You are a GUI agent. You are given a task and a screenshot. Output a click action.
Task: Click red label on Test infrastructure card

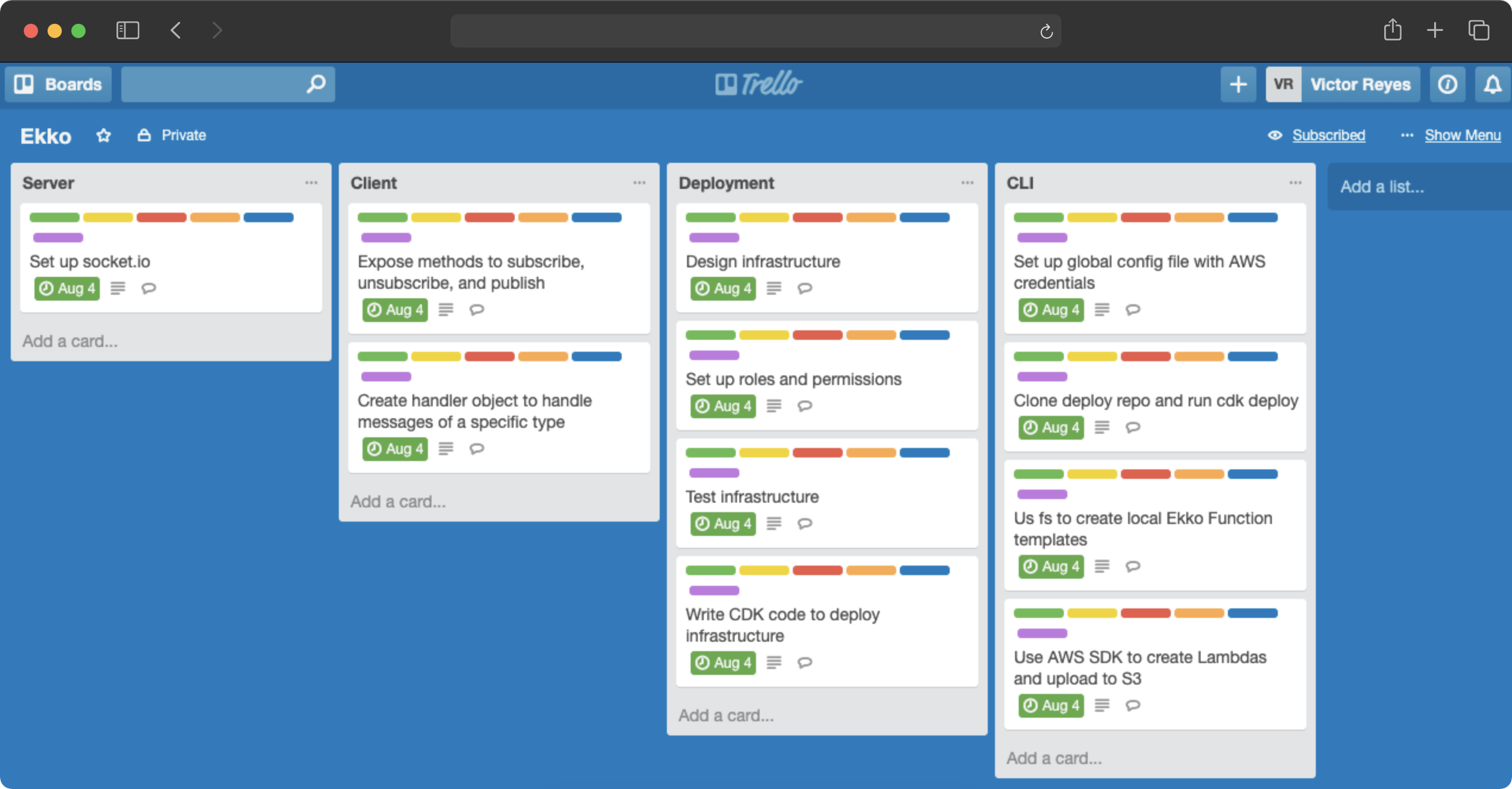pyautogui.click(x=817, y=453)
